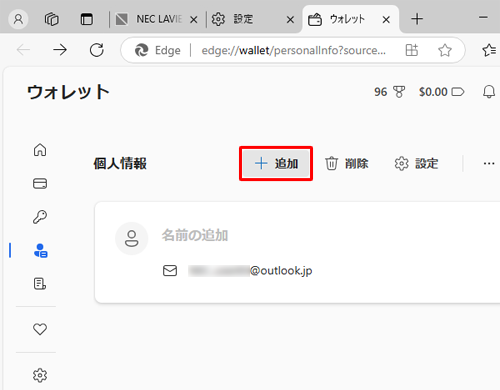The image size is (500, 390).
Task: Open the $0.00 cashback balance
Action: coord(441,92)
